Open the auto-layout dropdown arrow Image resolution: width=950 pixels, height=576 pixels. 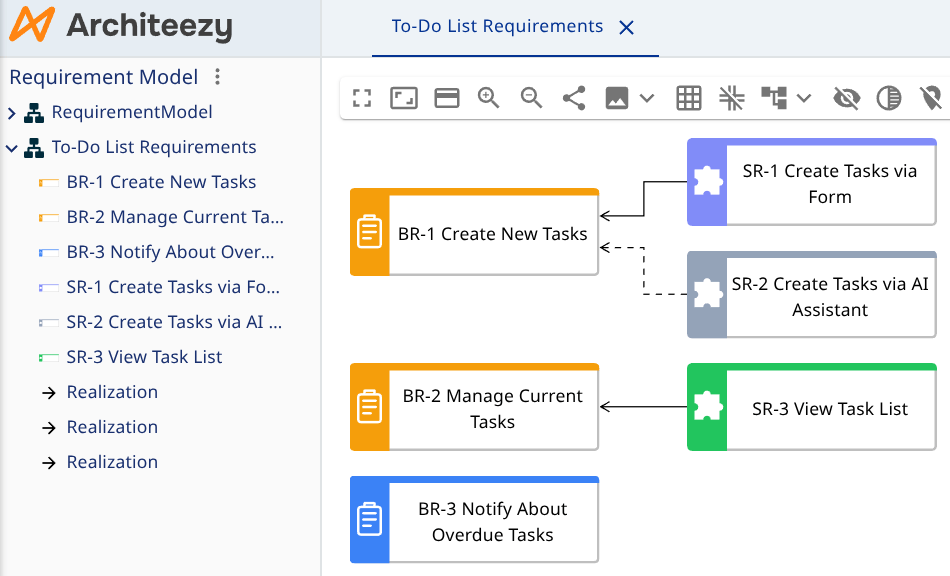(x=806, y=98)
